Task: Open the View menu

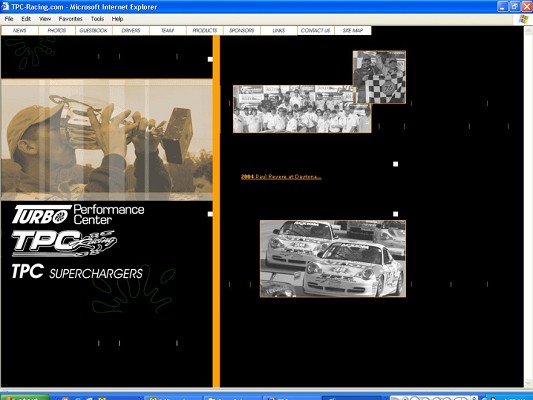Action: (x=45, y=19)
